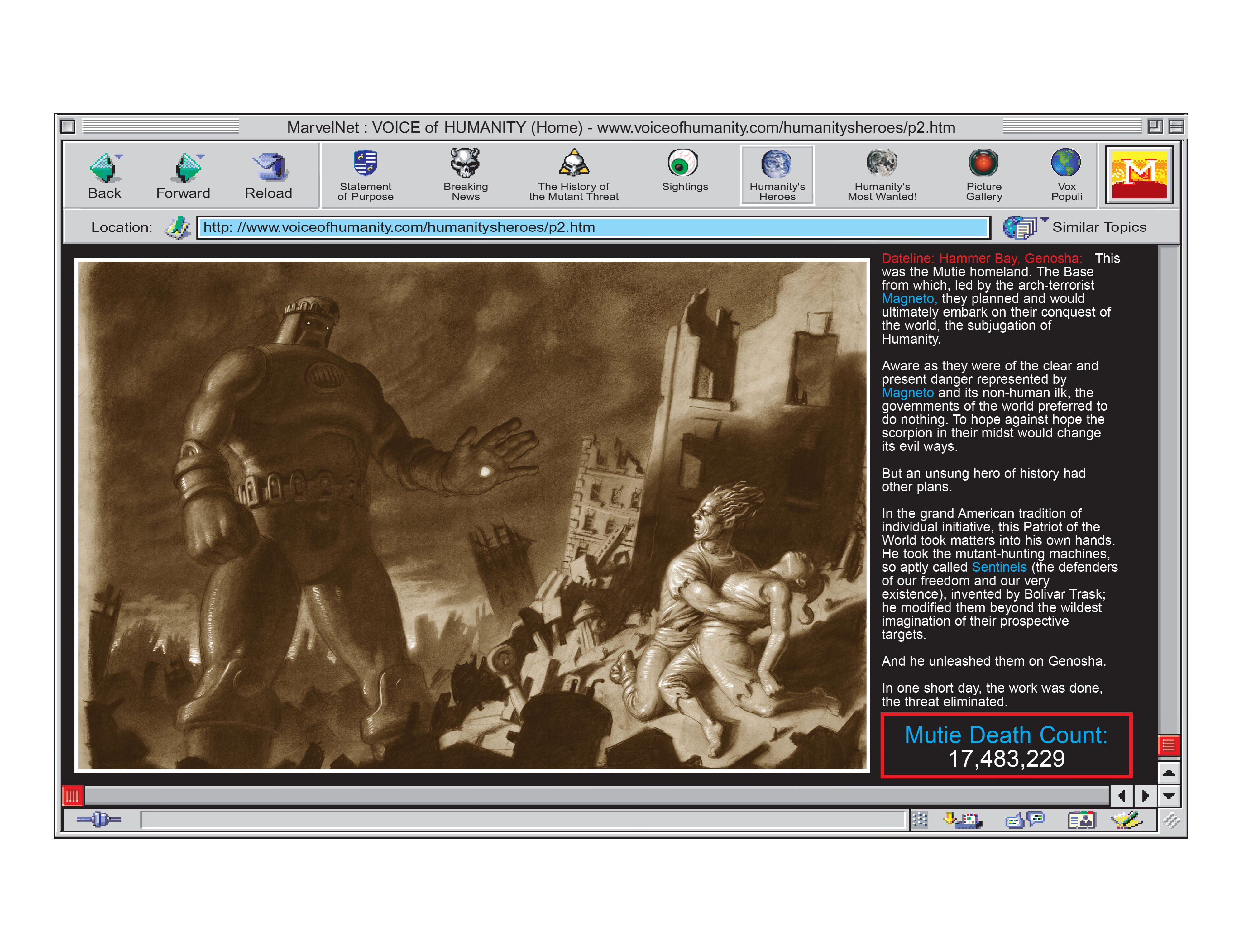1239x952 pixels.
Task: Open the Forward button history arrow
Action: [x=201, y=156]
